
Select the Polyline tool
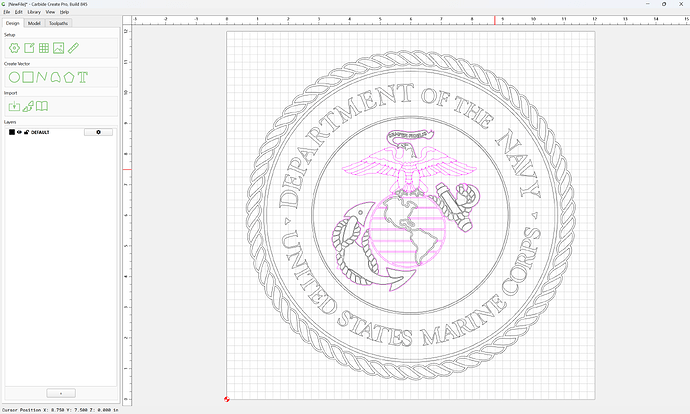pyautogui.click(x=42, y=77)
